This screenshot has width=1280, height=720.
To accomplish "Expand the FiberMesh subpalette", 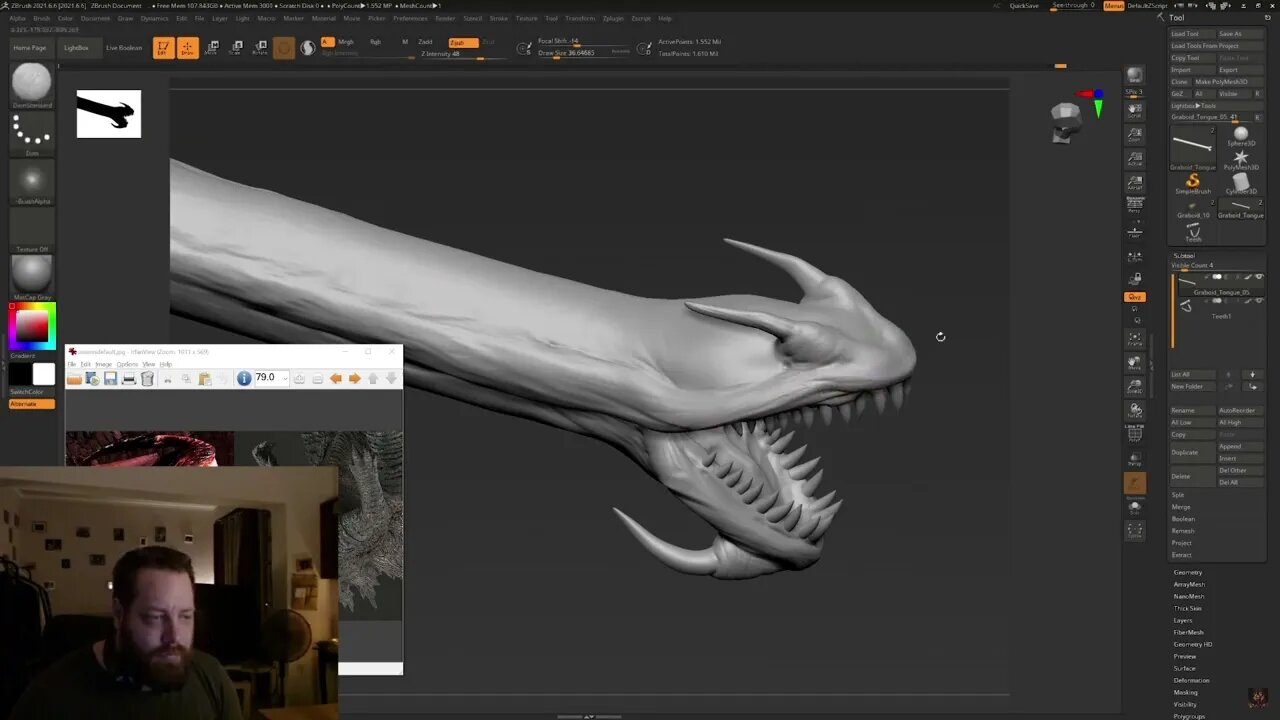I will click(1189, 632).
